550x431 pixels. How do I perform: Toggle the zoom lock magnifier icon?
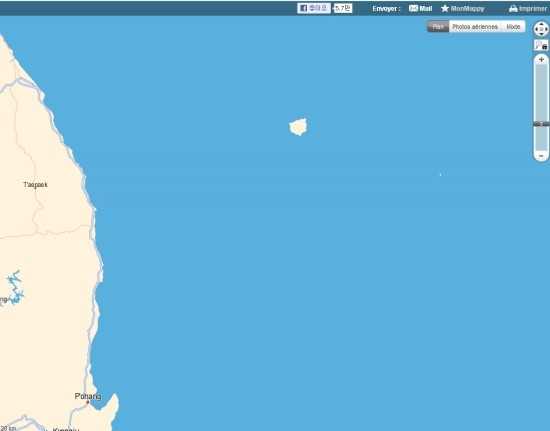(x=541, y=45)
